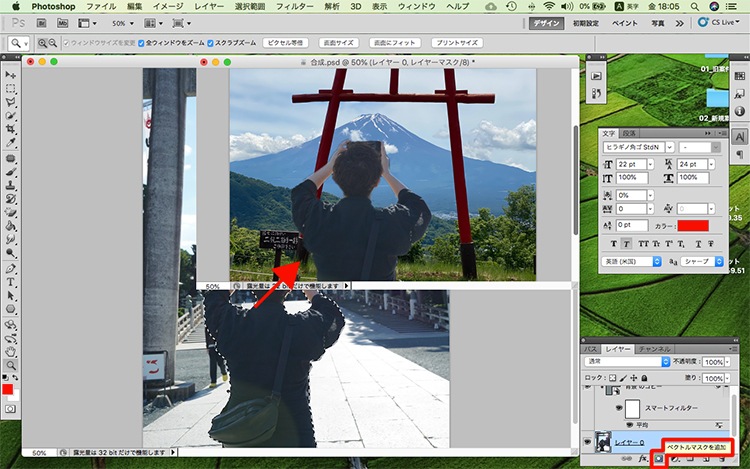Viewport: 750px width, 469px height.
Task: Open the レイヤー menu in menu bar
Action: (209, 7)
